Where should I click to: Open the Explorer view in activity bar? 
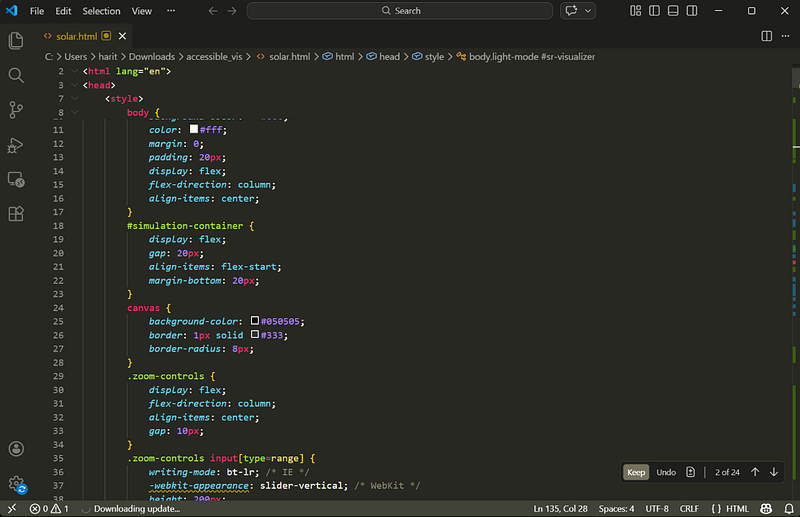coord(16,41)
